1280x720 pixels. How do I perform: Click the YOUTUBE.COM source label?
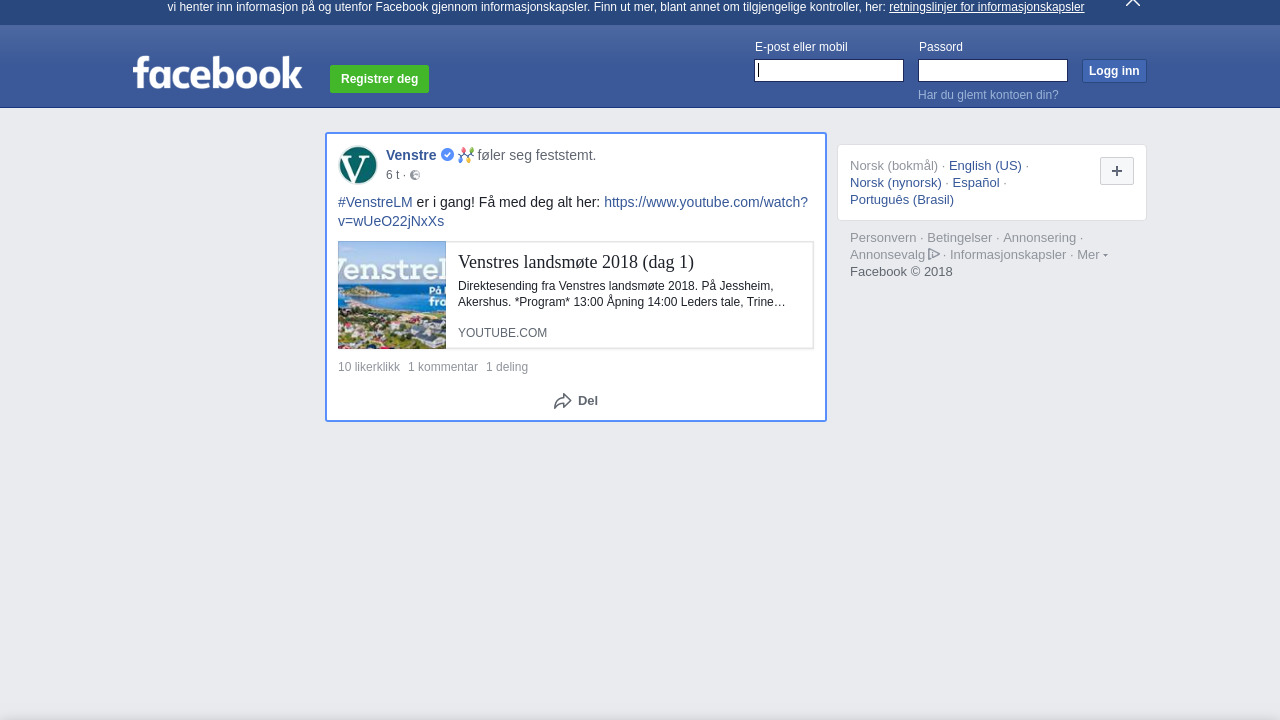click(x=502, y=333)
